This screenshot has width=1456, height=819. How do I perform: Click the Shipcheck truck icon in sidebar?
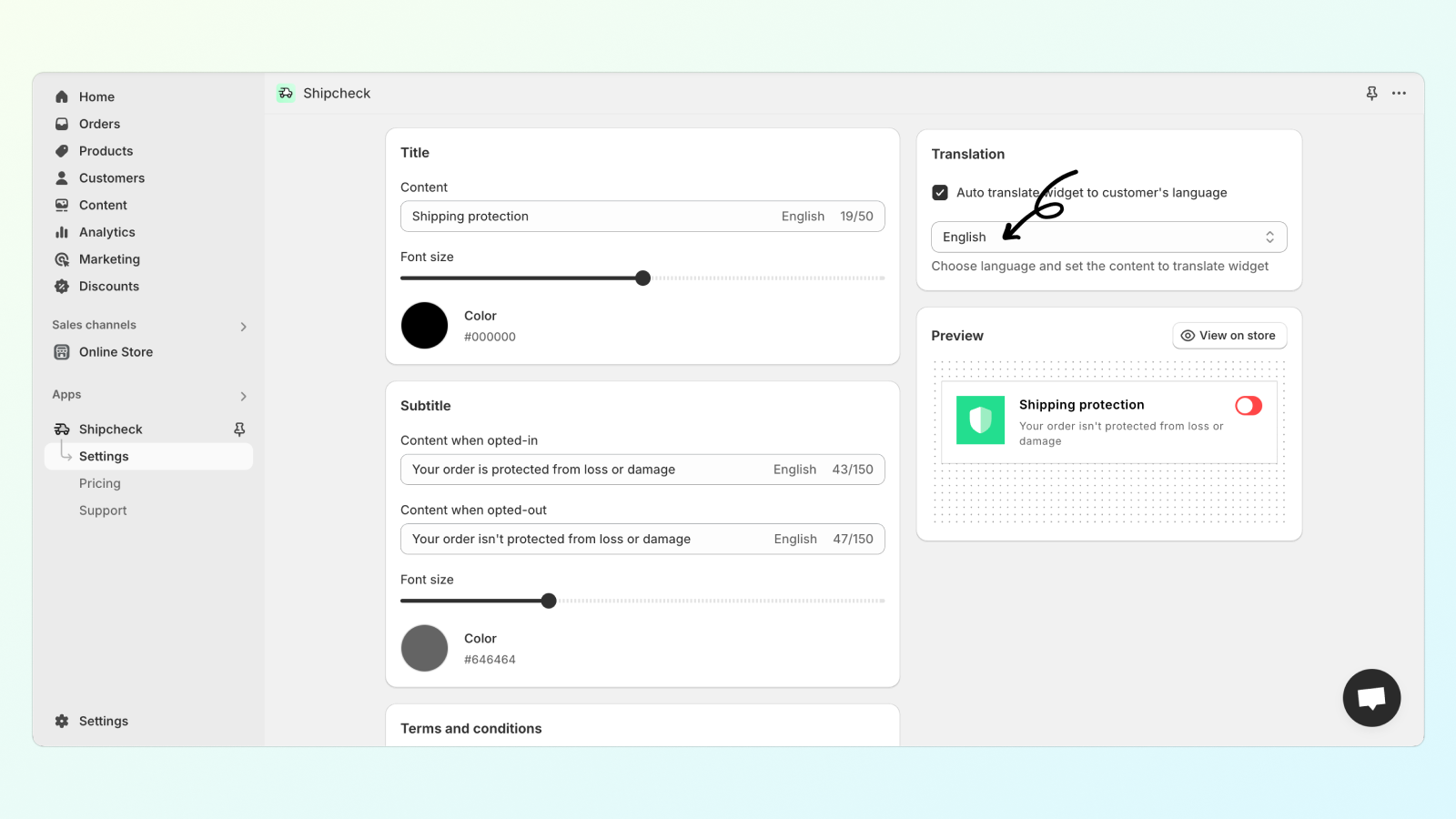coord(62,430)
